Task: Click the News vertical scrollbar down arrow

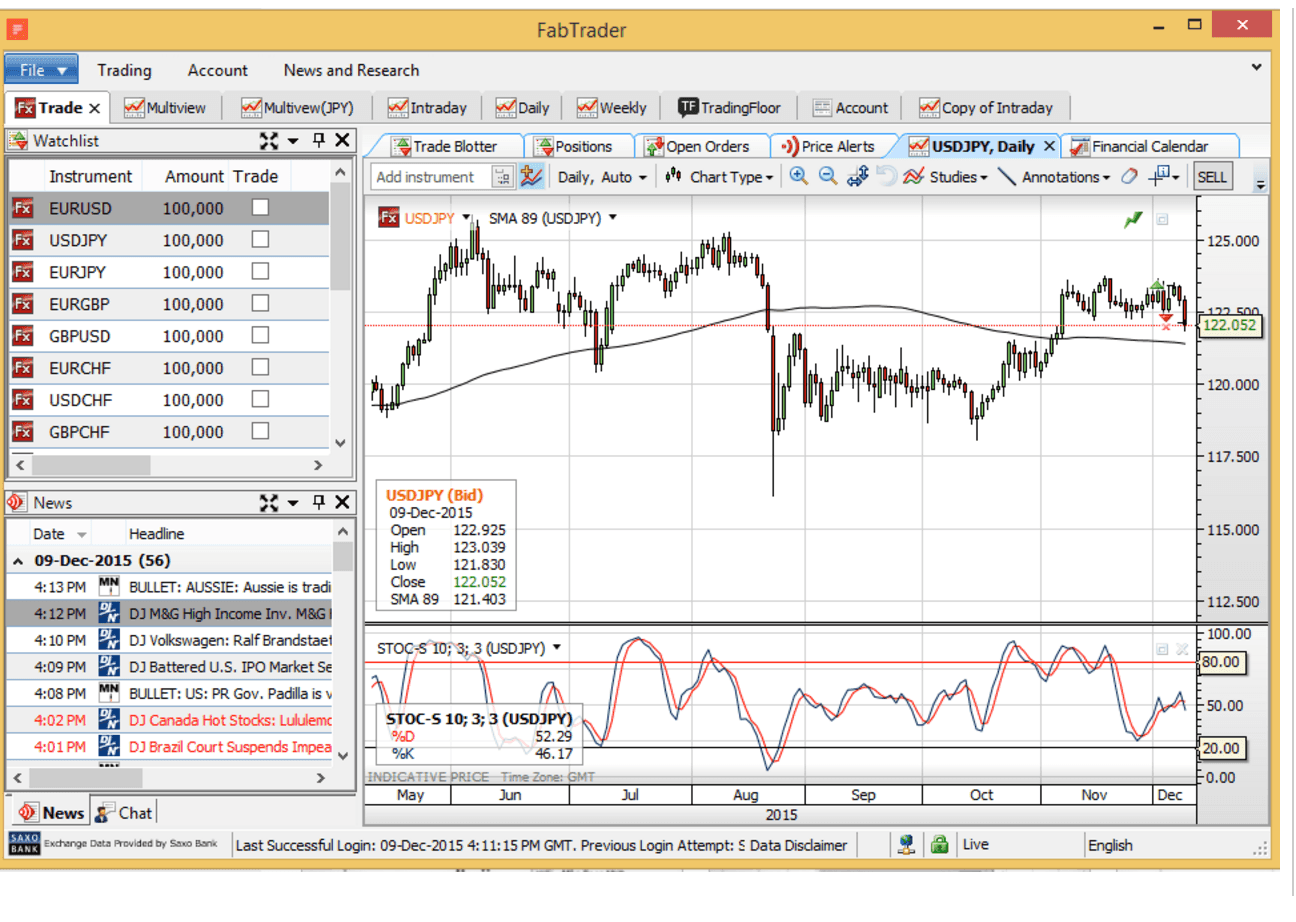Action: point(343,756)
